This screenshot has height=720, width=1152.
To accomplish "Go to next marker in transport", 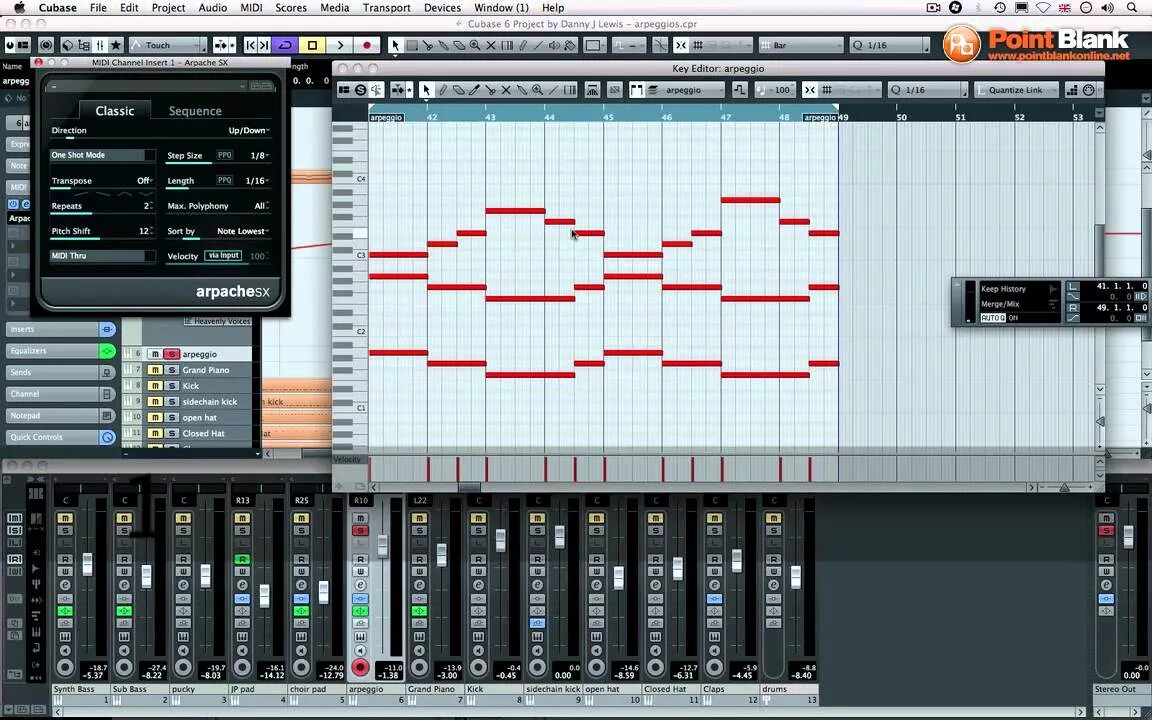I will point(264,46).
